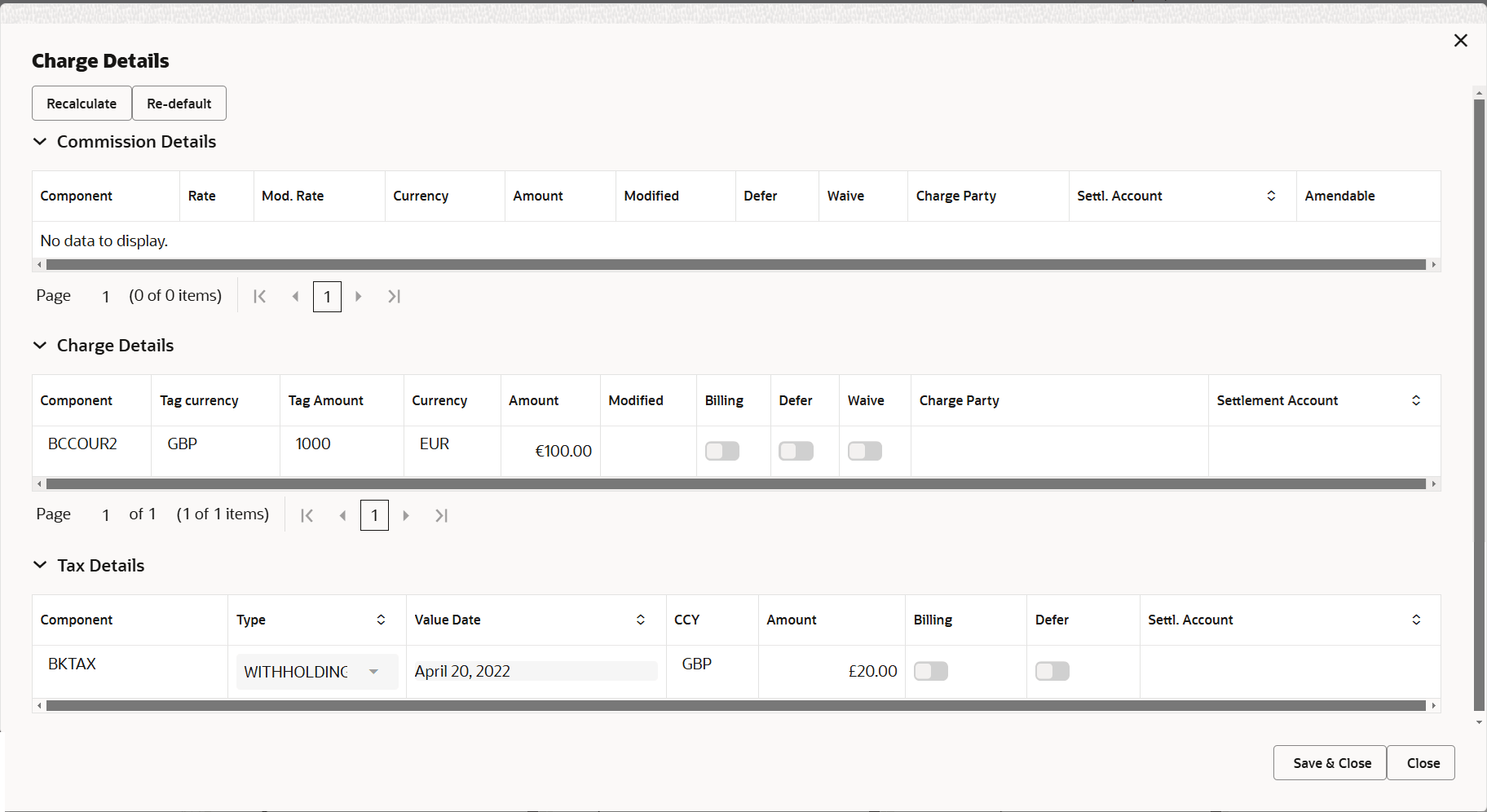
Task: Click the April 20, 2022 Value Date field
Action: 534,670
